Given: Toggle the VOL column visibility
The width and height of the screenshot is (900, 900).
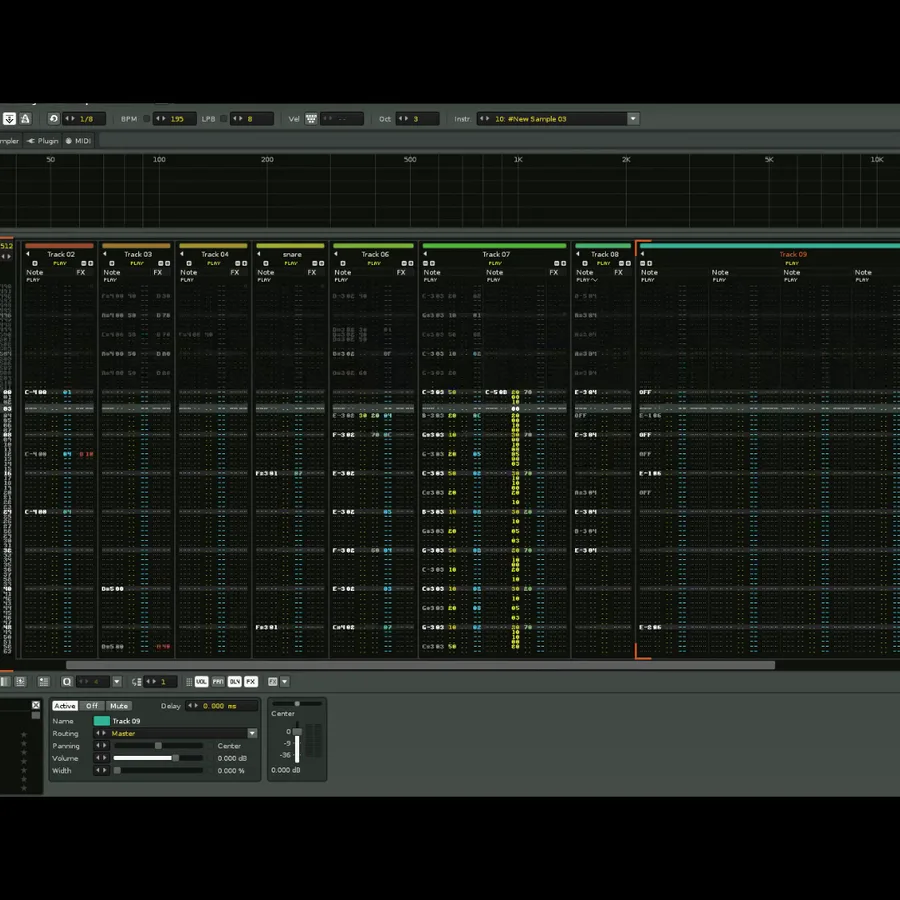Looking at the screenshot, I should pos(201,681).
